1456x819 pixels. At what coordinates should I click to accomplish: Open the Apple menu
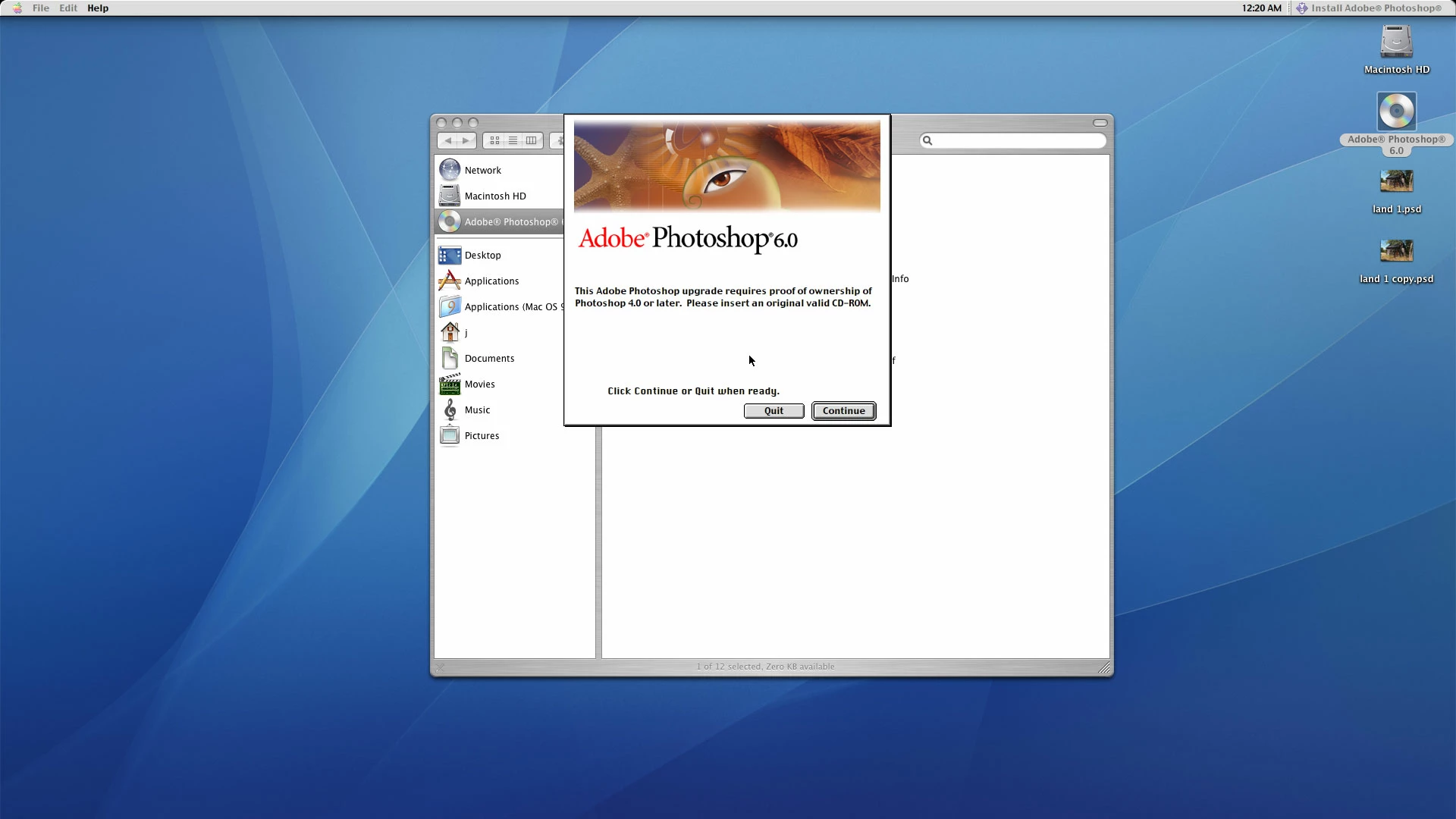pyautogui.click(x=17, y=8)
